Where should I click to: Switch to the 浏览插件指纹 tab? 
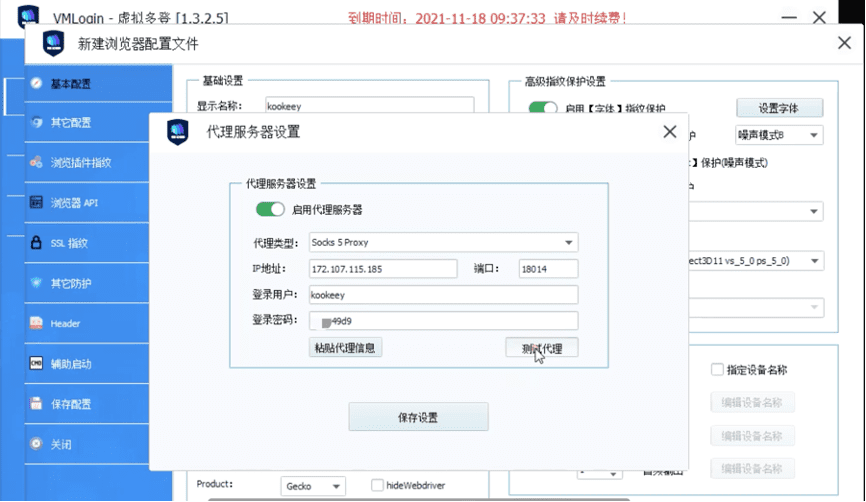point(87,162)
